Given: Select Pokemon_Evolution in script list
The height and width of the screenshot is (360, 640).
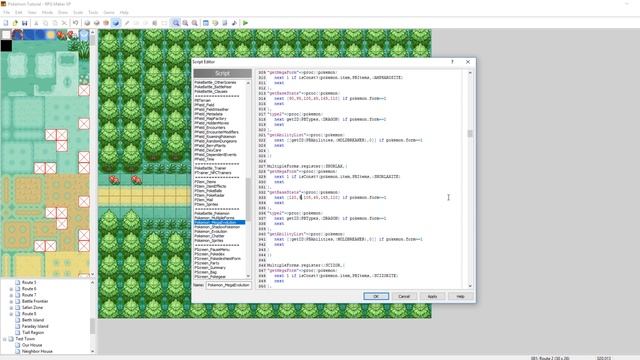Looking at the screenshot, I should pos(211,231).
